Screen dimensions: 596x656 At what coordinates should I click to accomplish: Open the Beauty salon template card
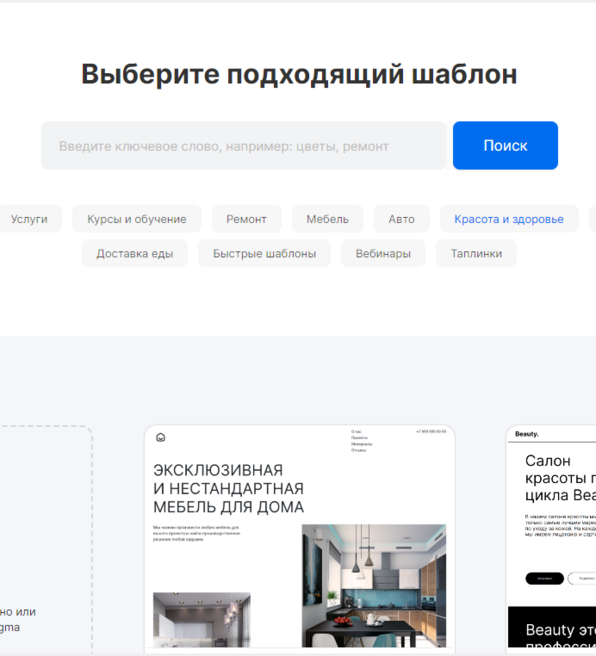point(551,539)
